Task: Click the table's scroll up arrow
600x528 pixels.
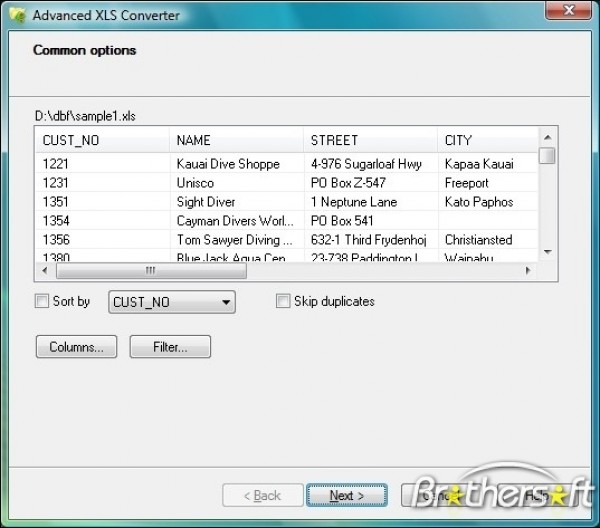Action: [548, 137]
